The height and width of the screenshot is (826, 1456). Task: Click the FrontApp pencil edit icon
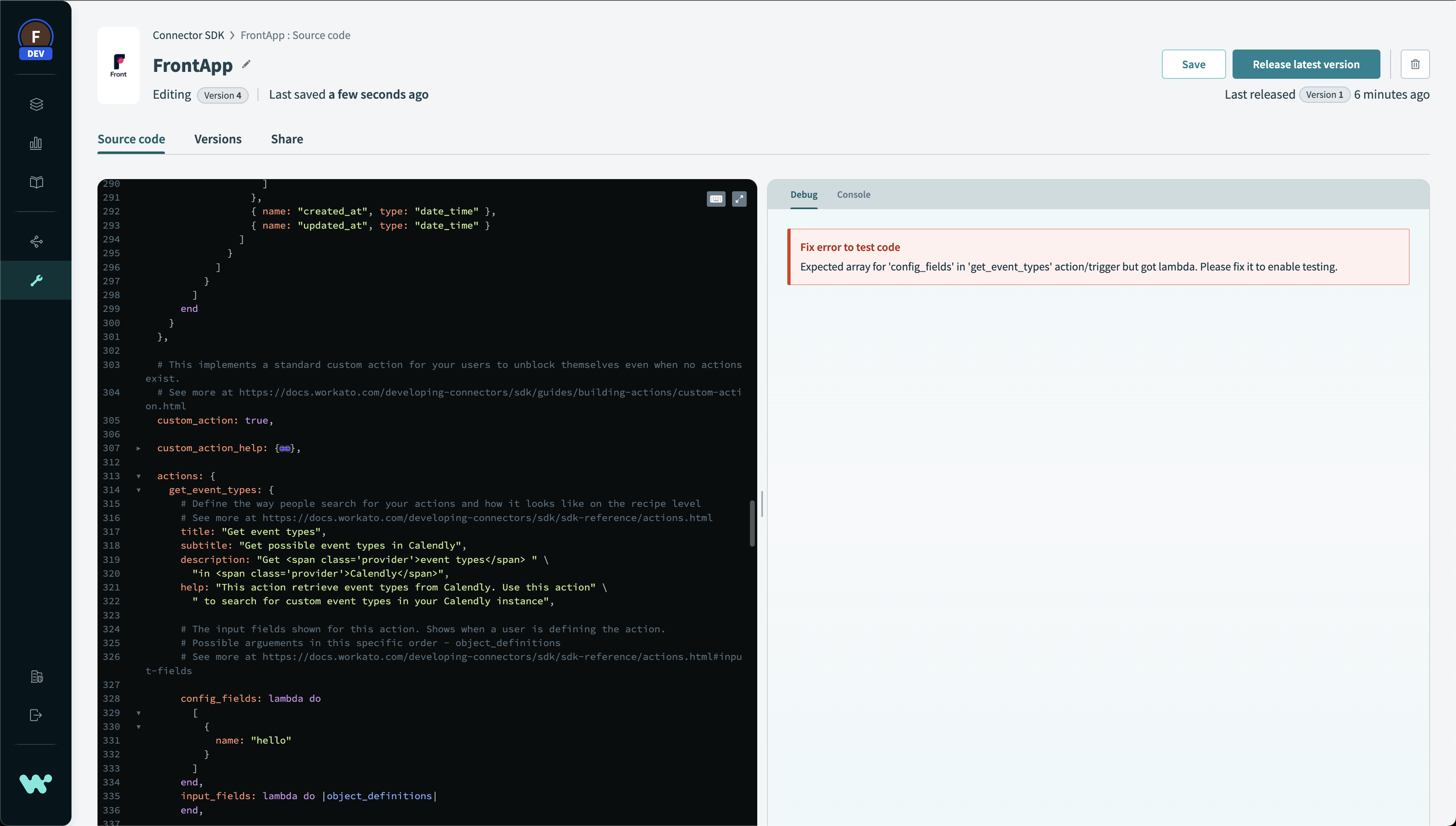pyautogui.click(x=246, y=65)
